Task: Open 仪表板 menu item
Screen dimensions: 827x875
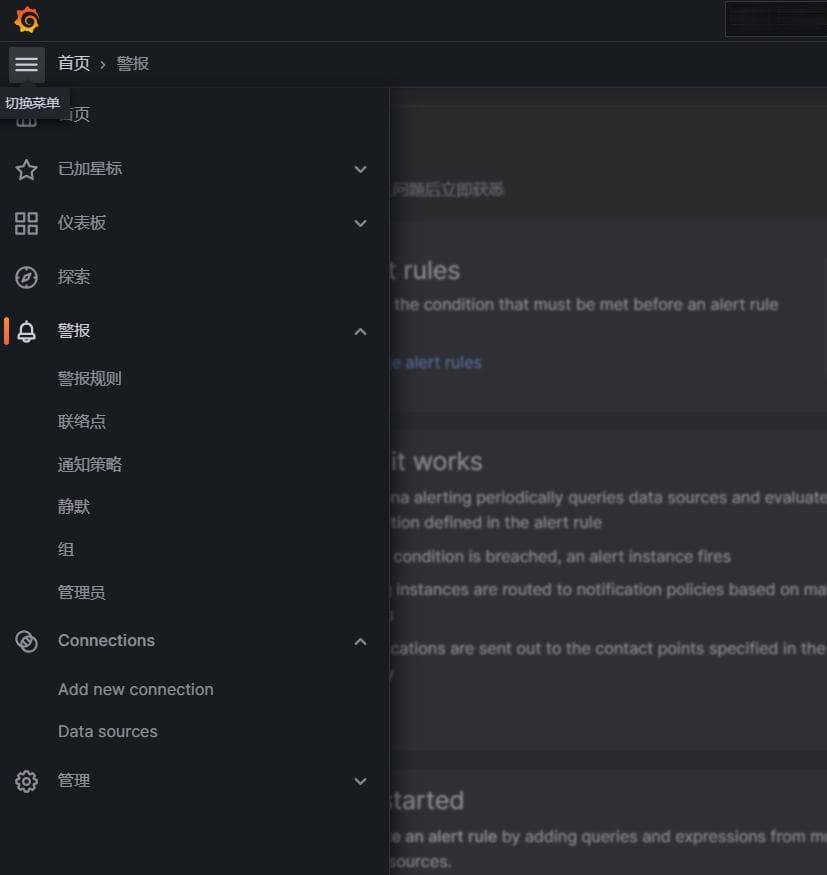Action: coord(82,223)
